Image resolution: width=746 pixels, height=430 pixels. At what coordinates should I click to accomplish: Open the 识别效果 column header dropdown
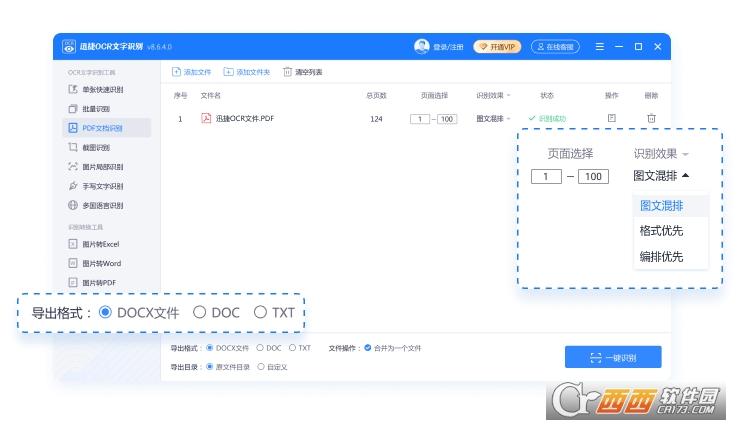click(493, 96)
